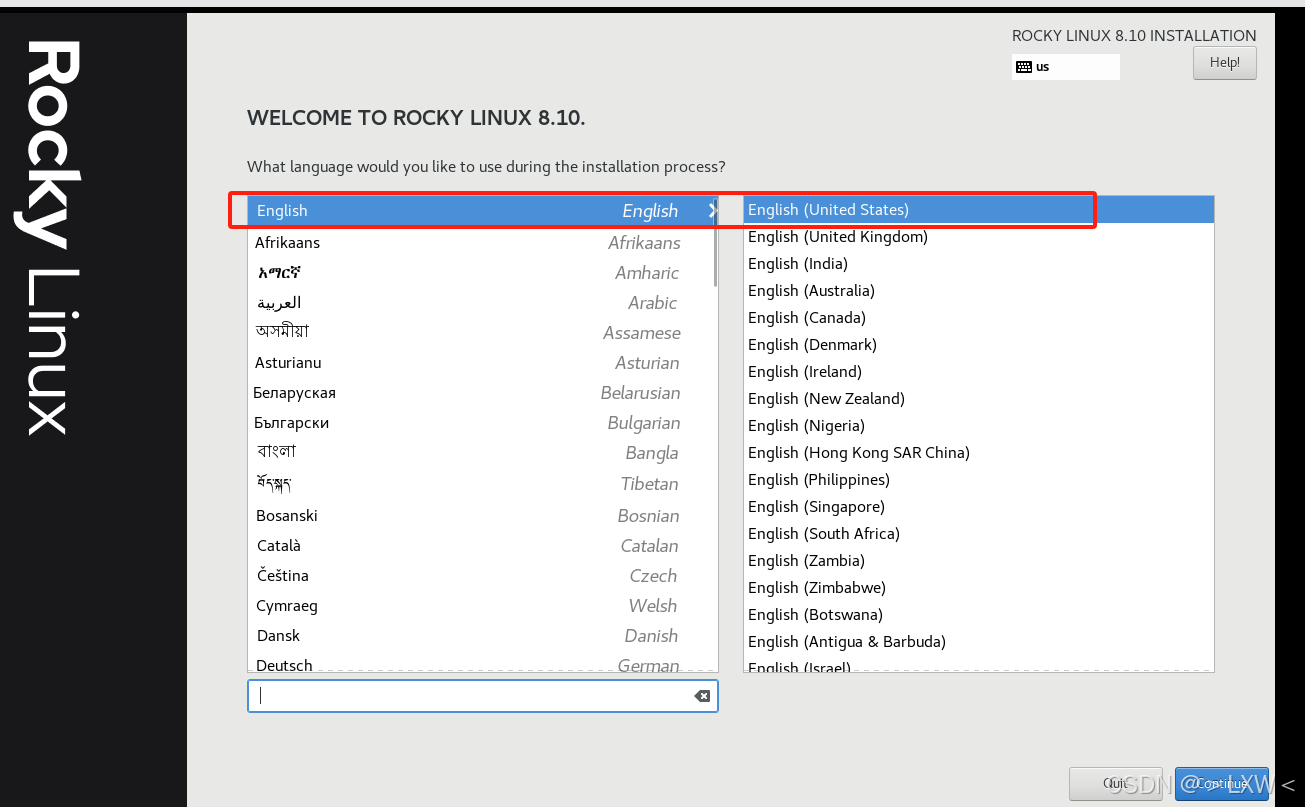This screenshot has width=1305, height=807.
Task: Choose English (South Africa) locale
Action: [x=978, y=534]
